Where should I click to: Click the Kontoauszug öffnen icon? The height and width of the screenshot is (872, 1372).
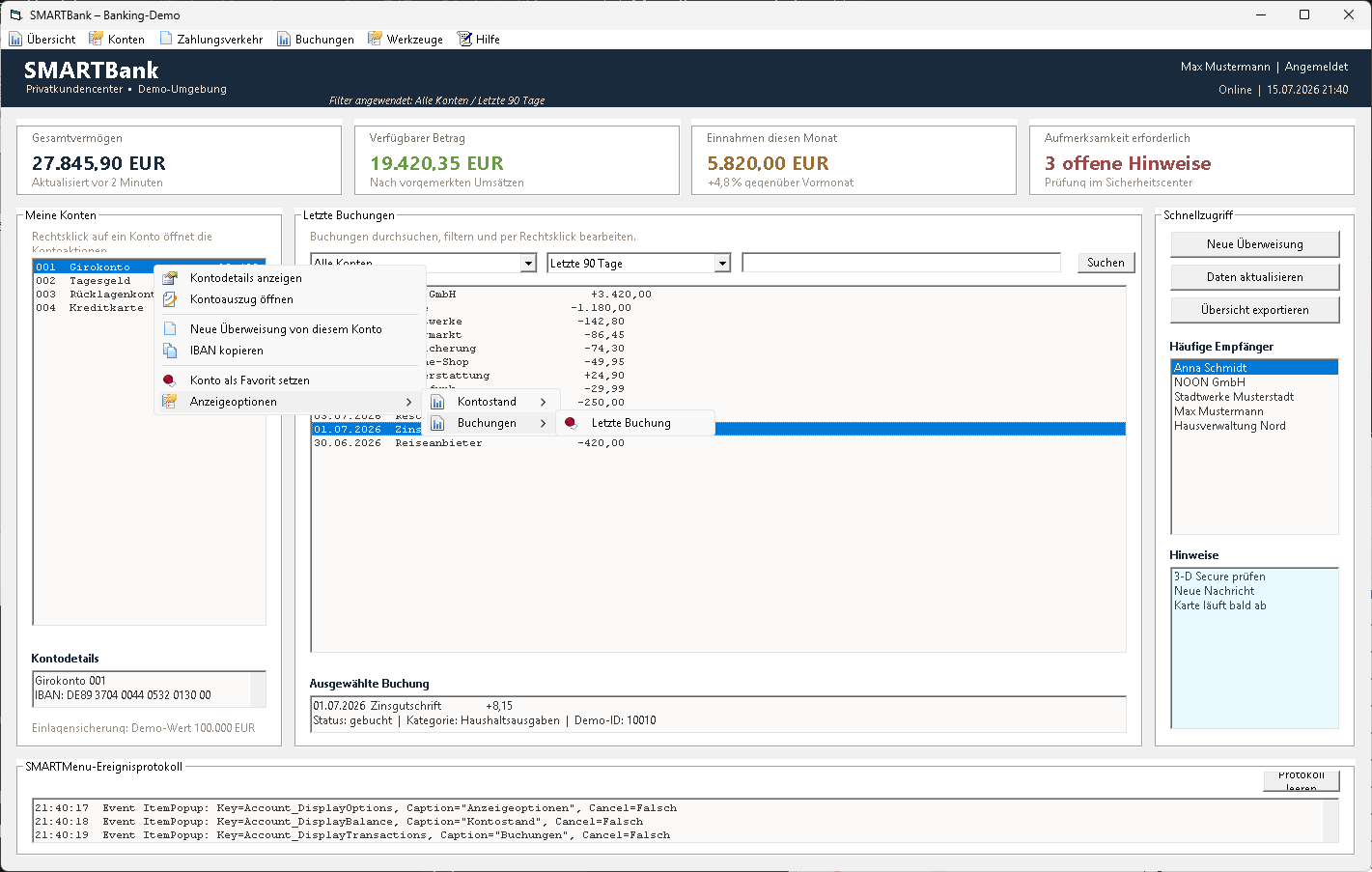point(170,299)
